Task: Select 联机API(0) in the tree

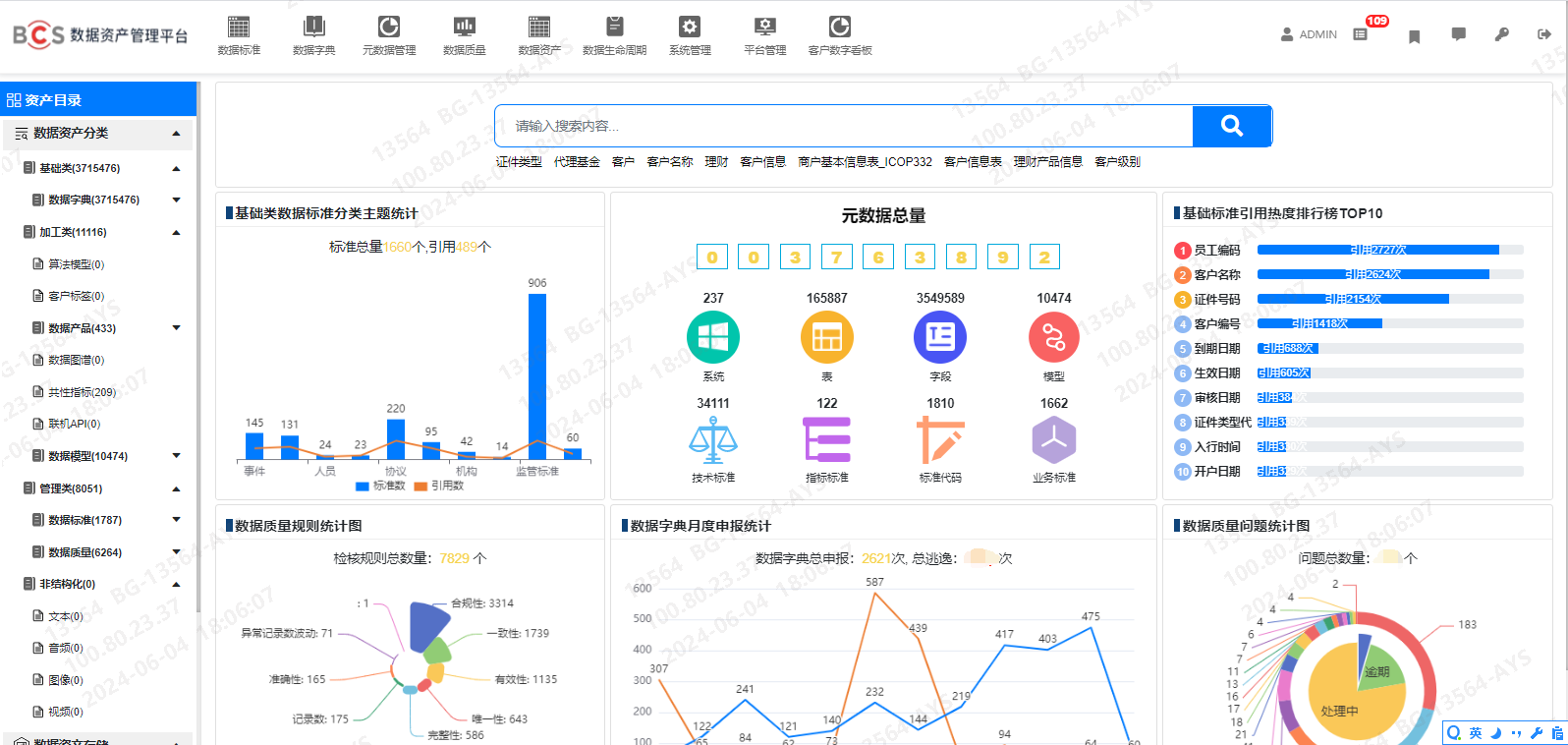Action: tap(74, 424)
